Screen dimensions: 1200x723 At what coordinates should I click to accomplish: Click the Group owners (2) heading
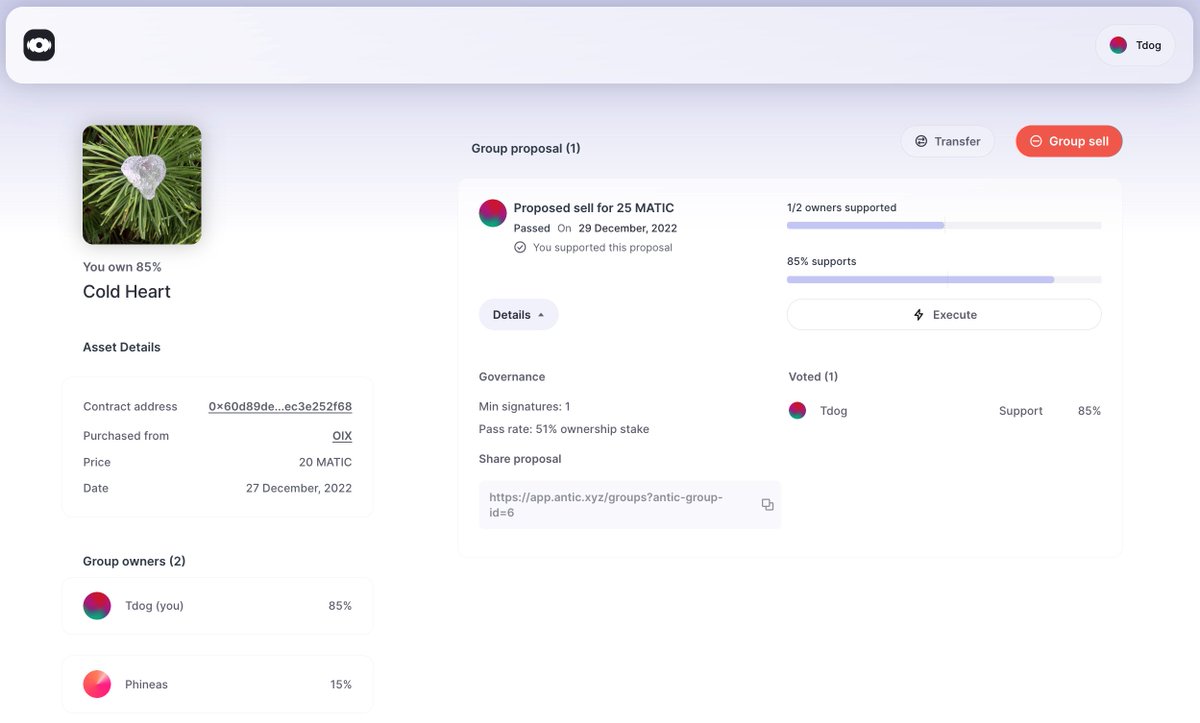(134, 561)
